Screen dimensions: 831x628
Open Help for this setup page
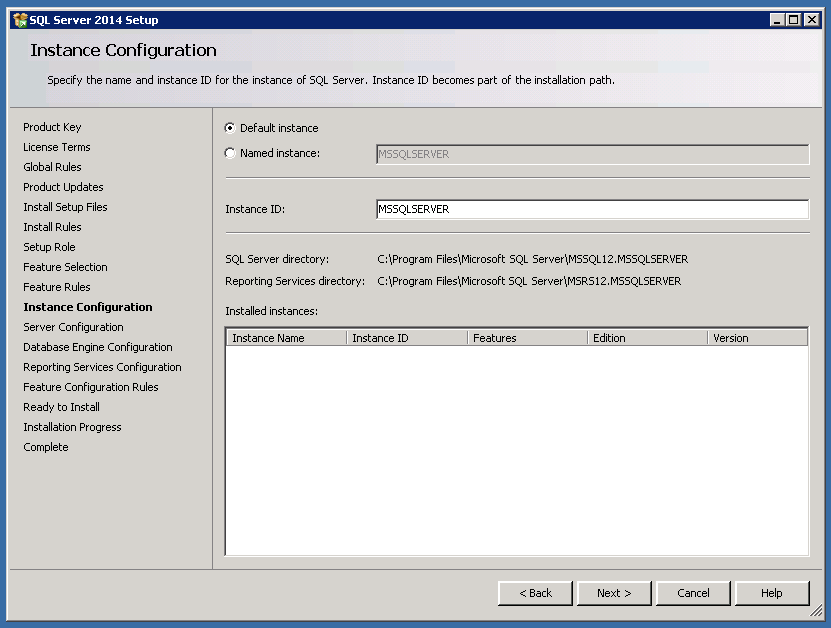[771, 593]
